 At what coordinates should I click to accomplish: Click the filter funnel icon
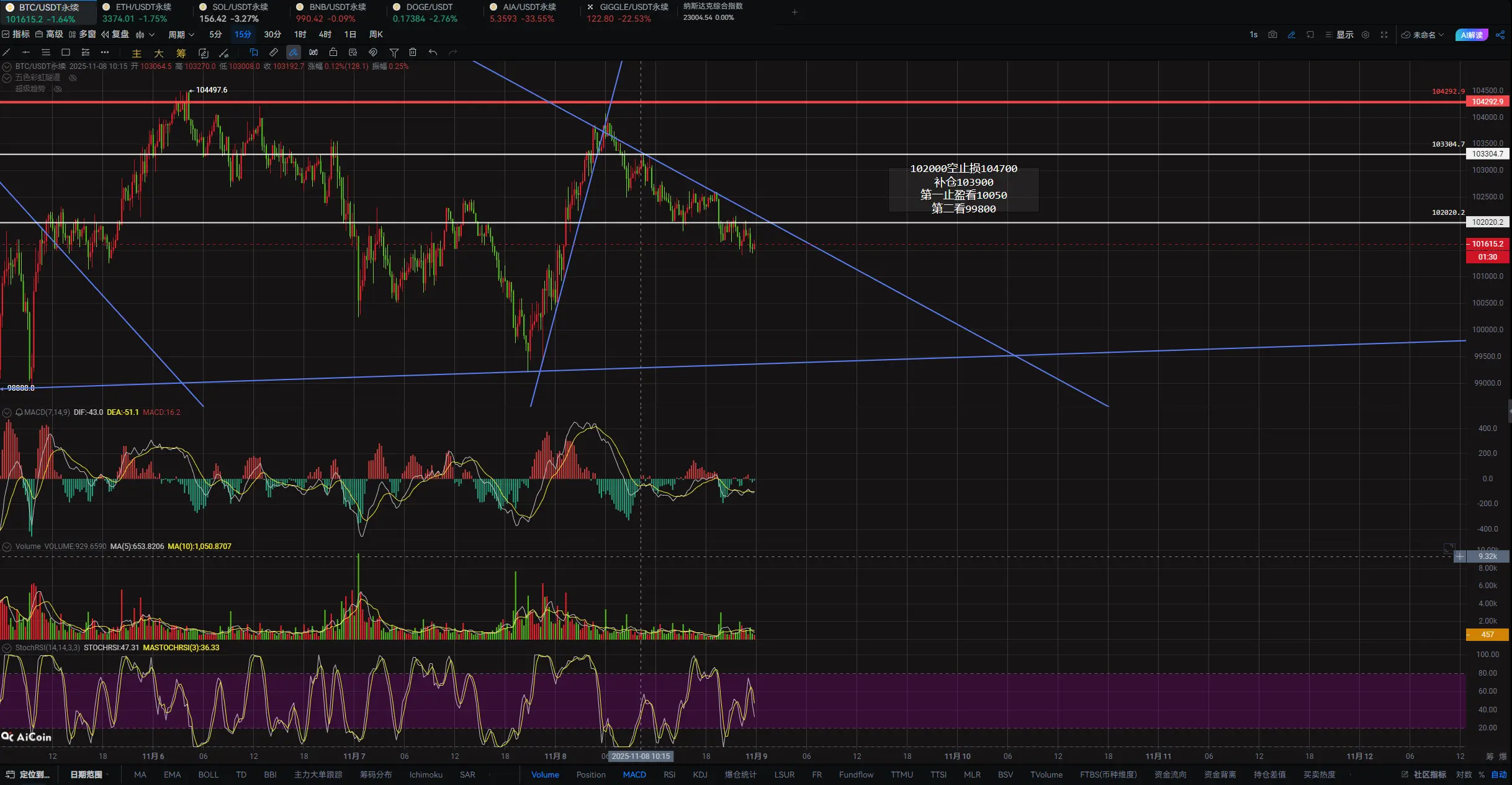pos(394,52)
